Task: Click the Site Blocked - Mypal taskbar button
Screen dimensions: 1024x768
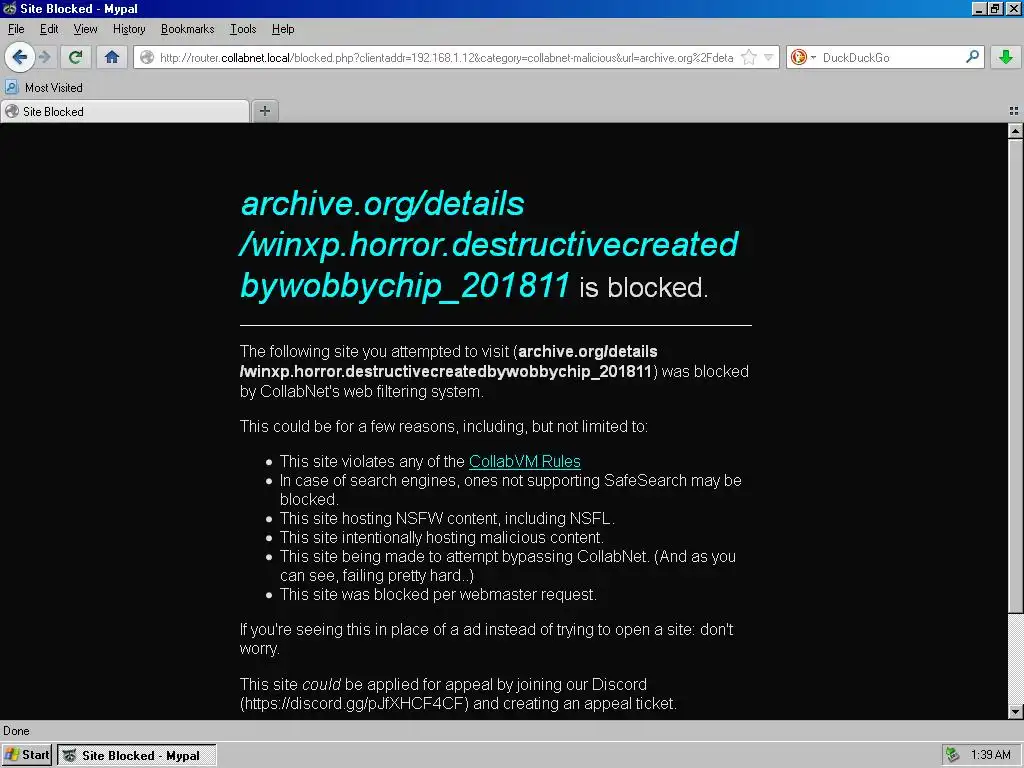Action: 136,756
